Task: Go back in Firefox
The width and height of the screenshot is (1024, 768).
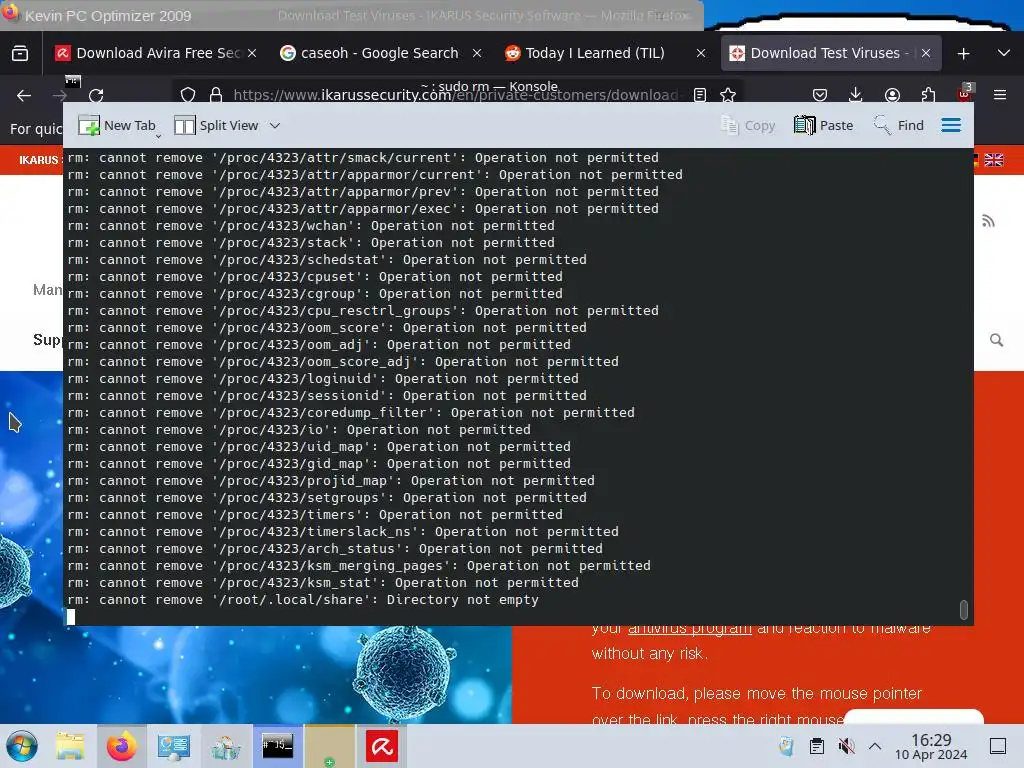Action: click(x=24, y=95)
